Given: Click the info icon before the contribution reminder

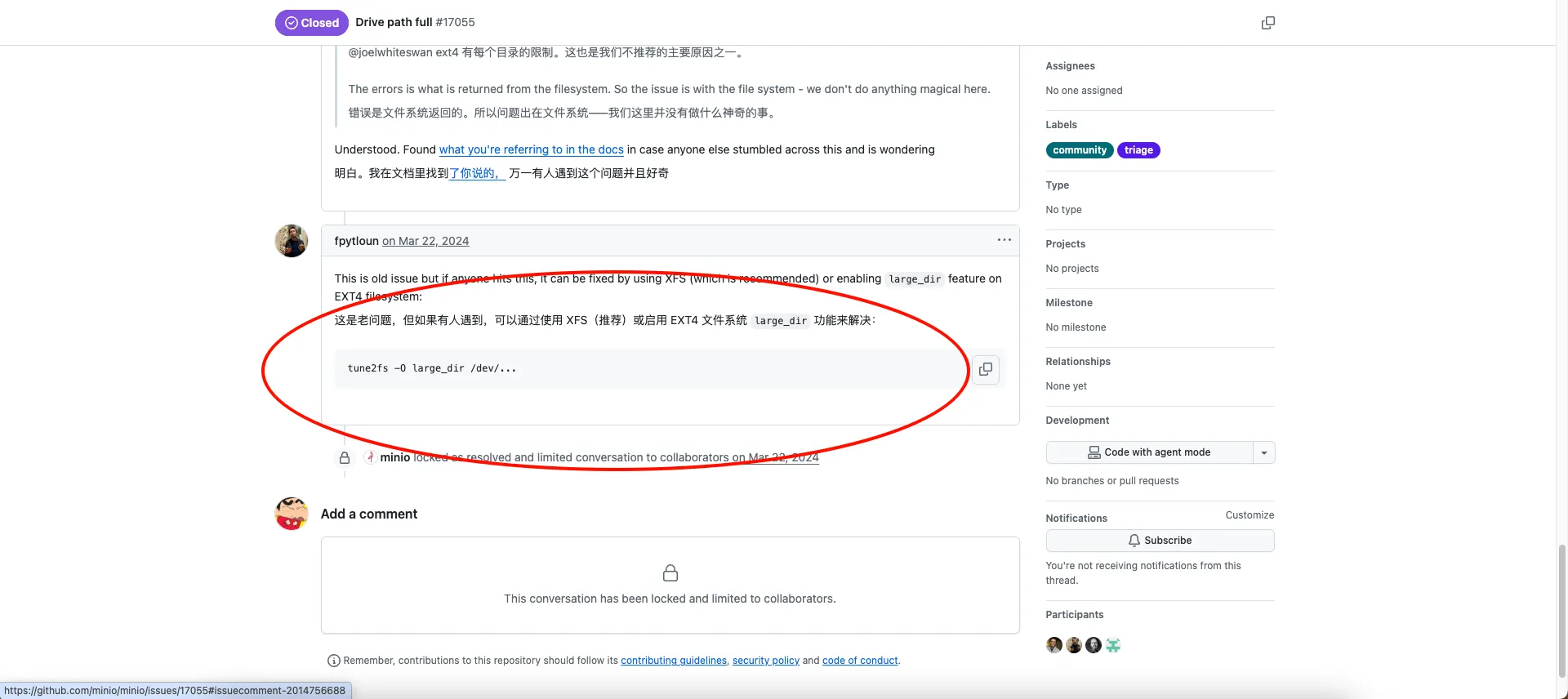Looking at the screenshot, I should pos(333,661).
